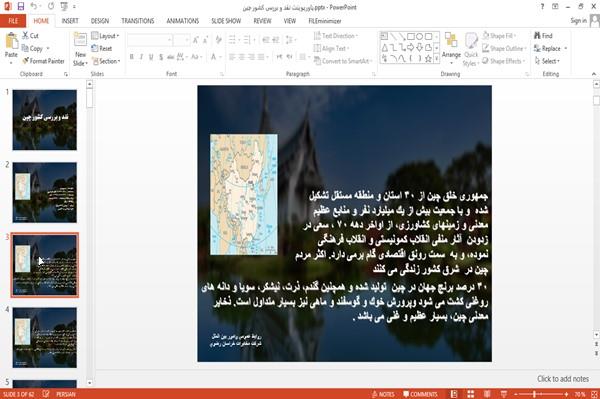Click the Sign in link

click(578, 21)
